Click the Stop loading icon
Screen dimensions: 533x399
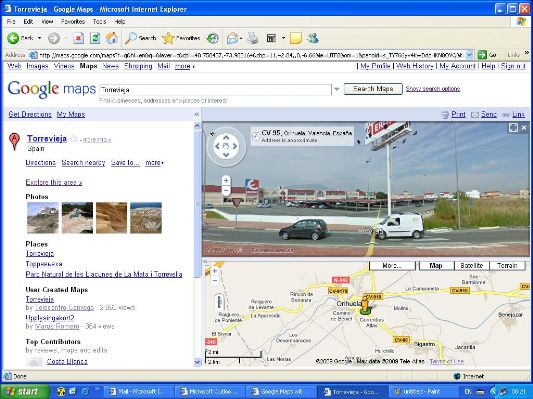(x=79, y=38)
